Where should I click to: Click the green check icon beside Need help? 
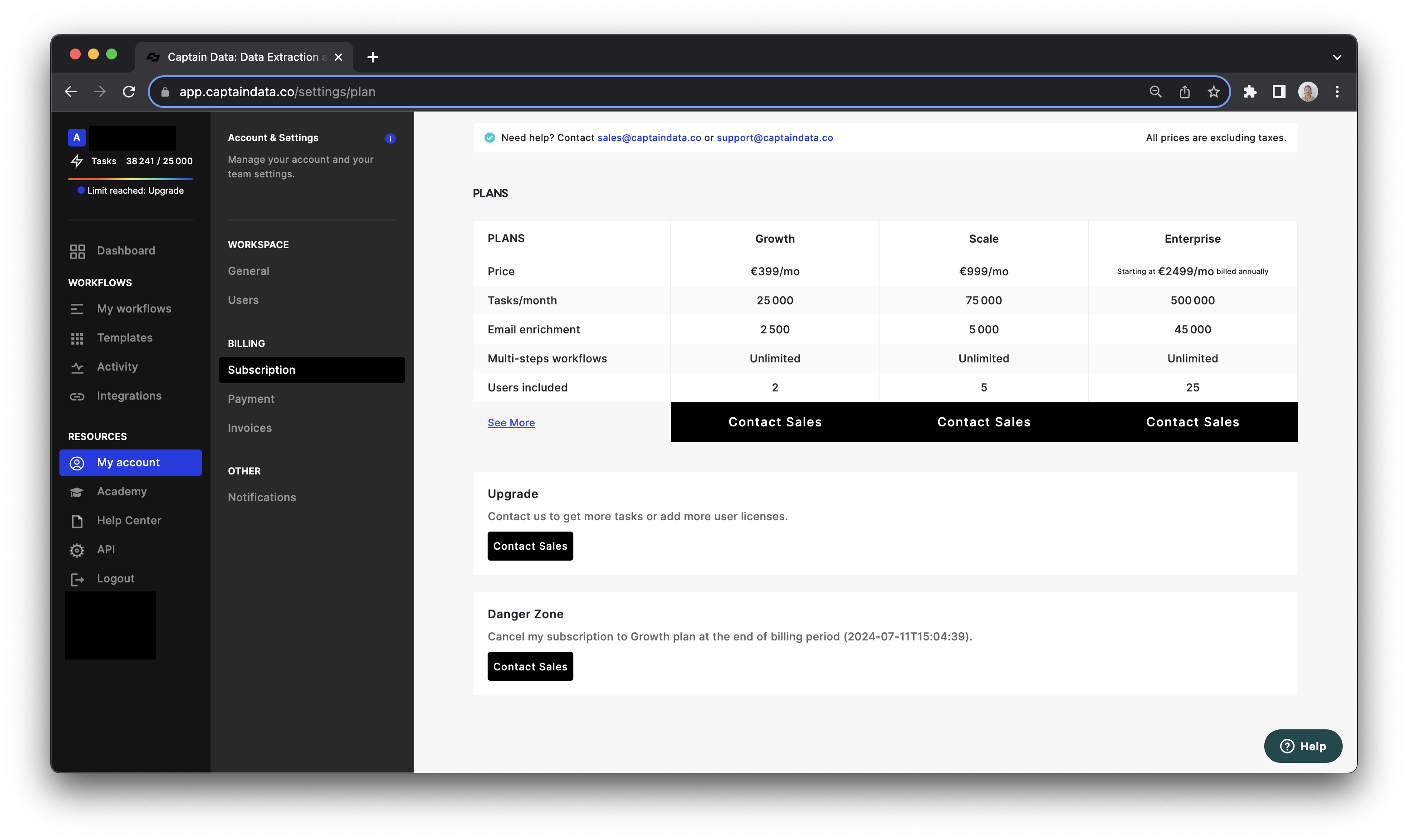489,137
